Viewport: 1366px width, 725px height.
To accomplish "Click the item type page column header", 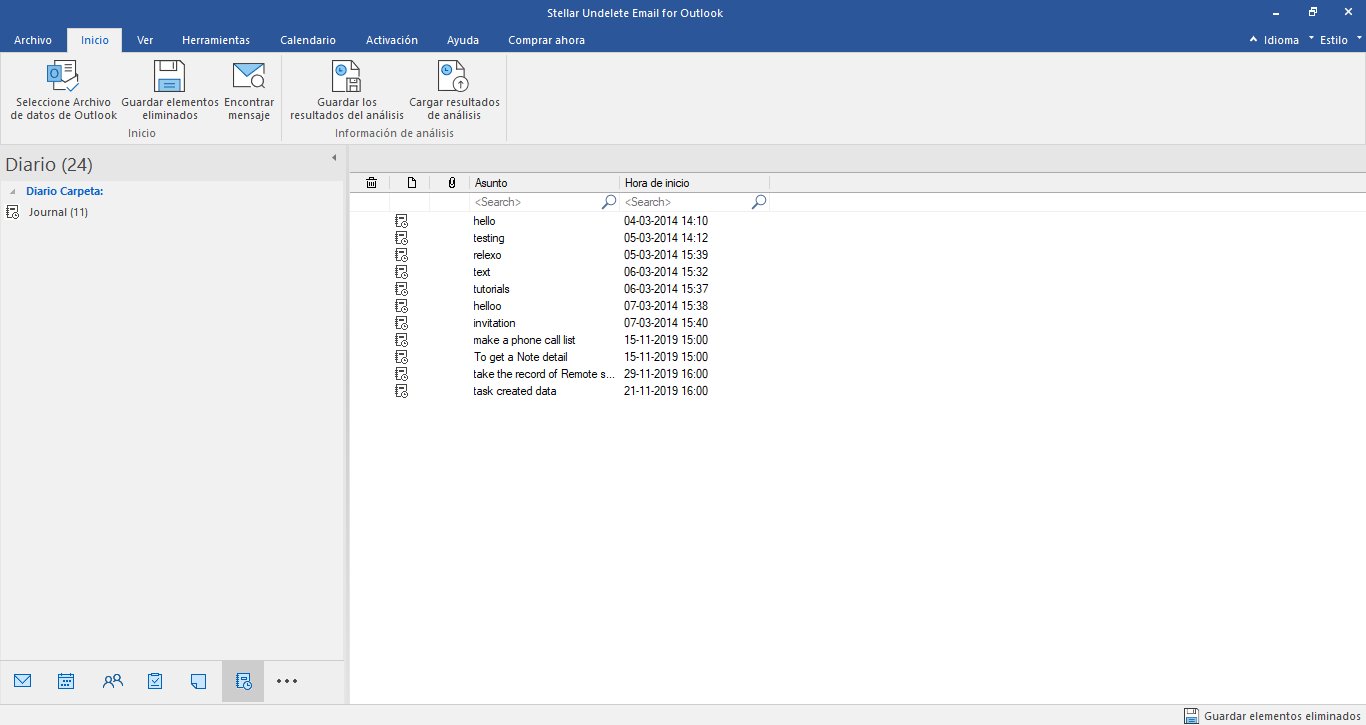I will [x=411, y=183].
